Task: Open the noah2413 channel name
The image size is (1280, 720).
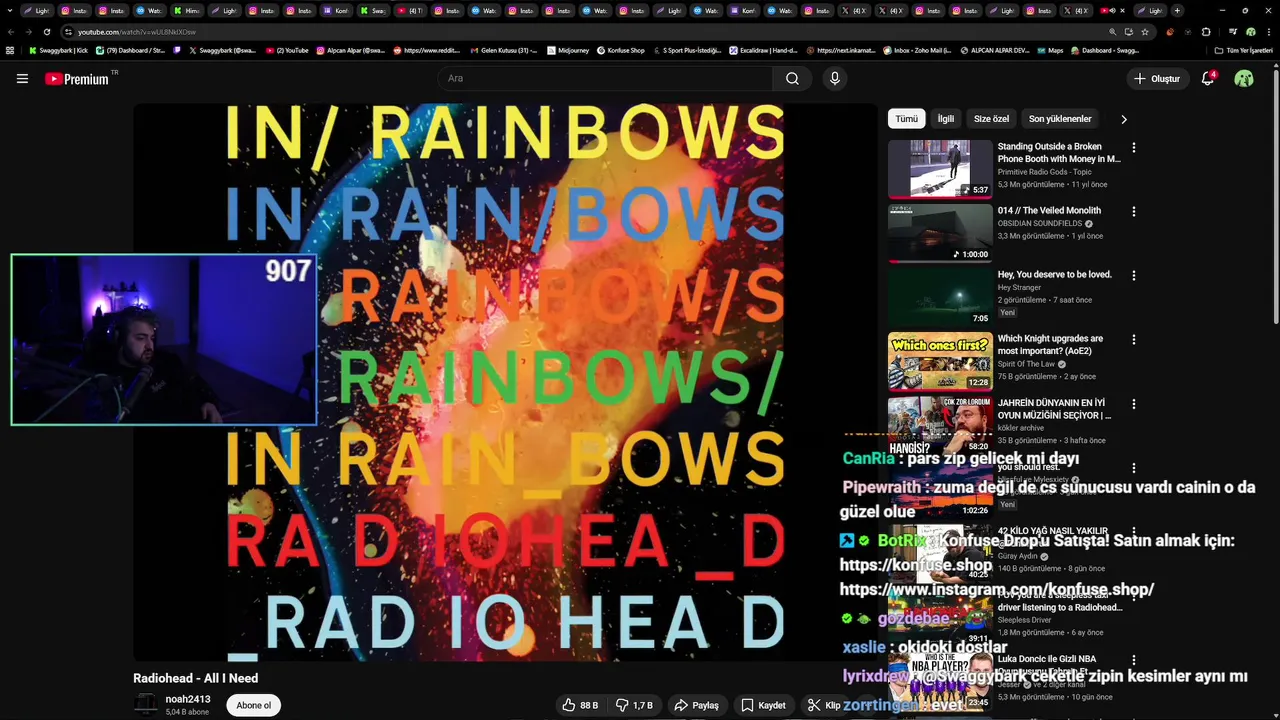Action: click(x=188, y=699)
